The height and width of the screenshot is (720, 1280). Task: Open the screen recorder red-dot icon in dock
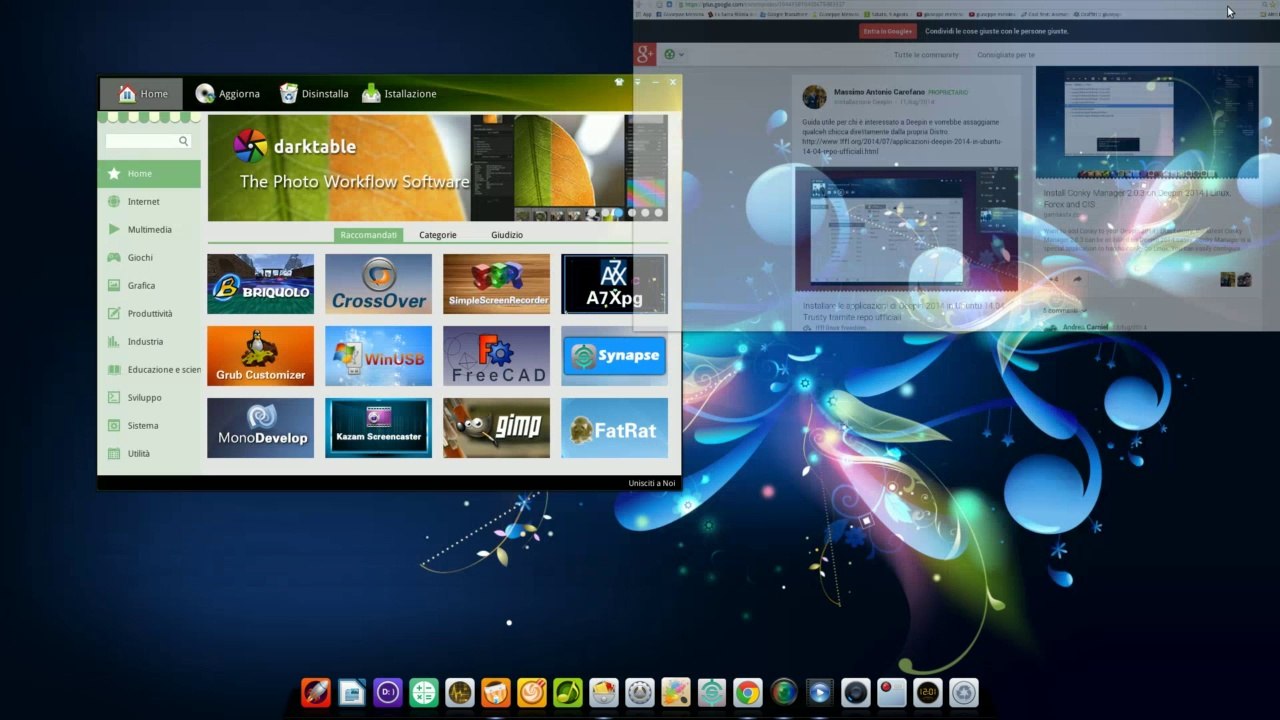click(x=892, y=692)
